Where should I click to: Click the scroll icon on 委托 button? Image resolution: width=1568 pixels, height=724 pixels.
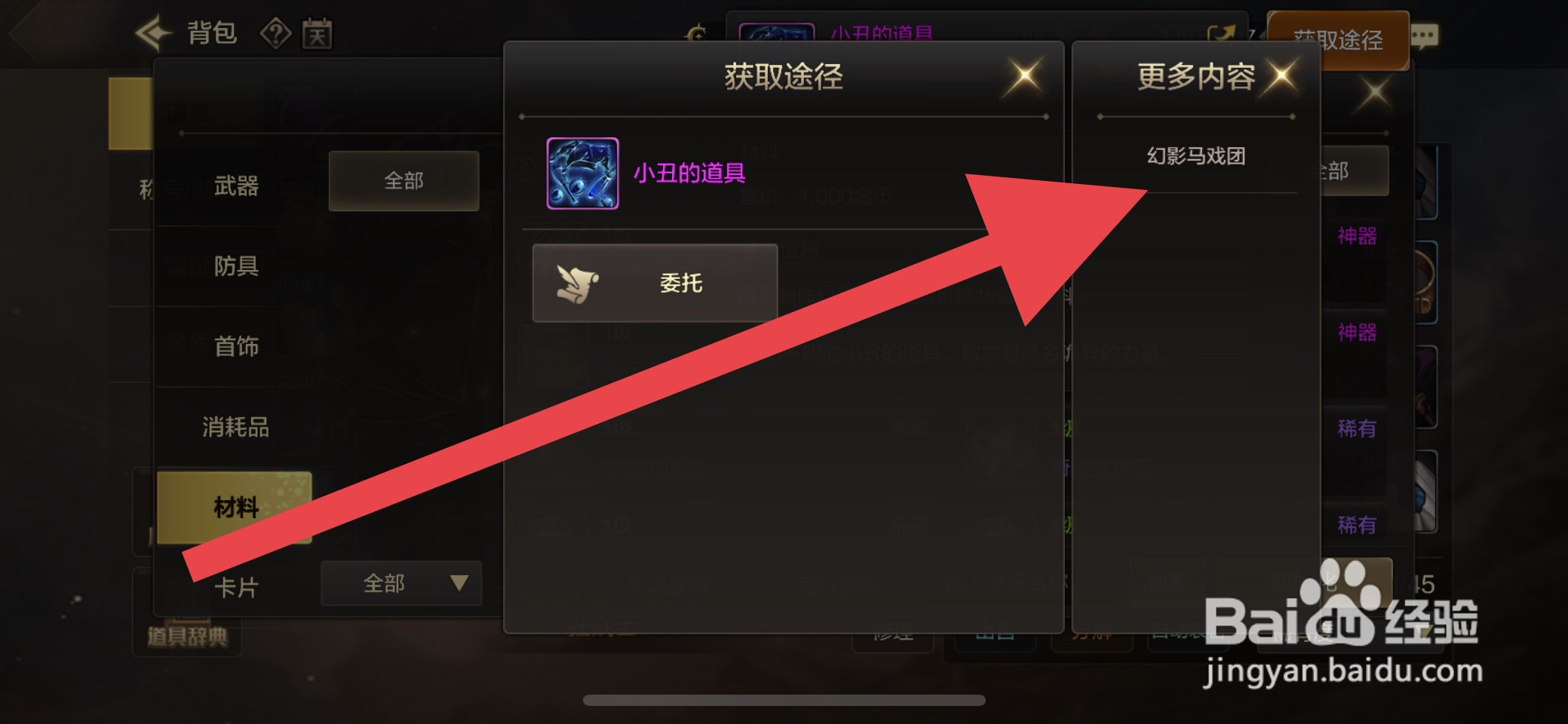click(x=577, y=284)
